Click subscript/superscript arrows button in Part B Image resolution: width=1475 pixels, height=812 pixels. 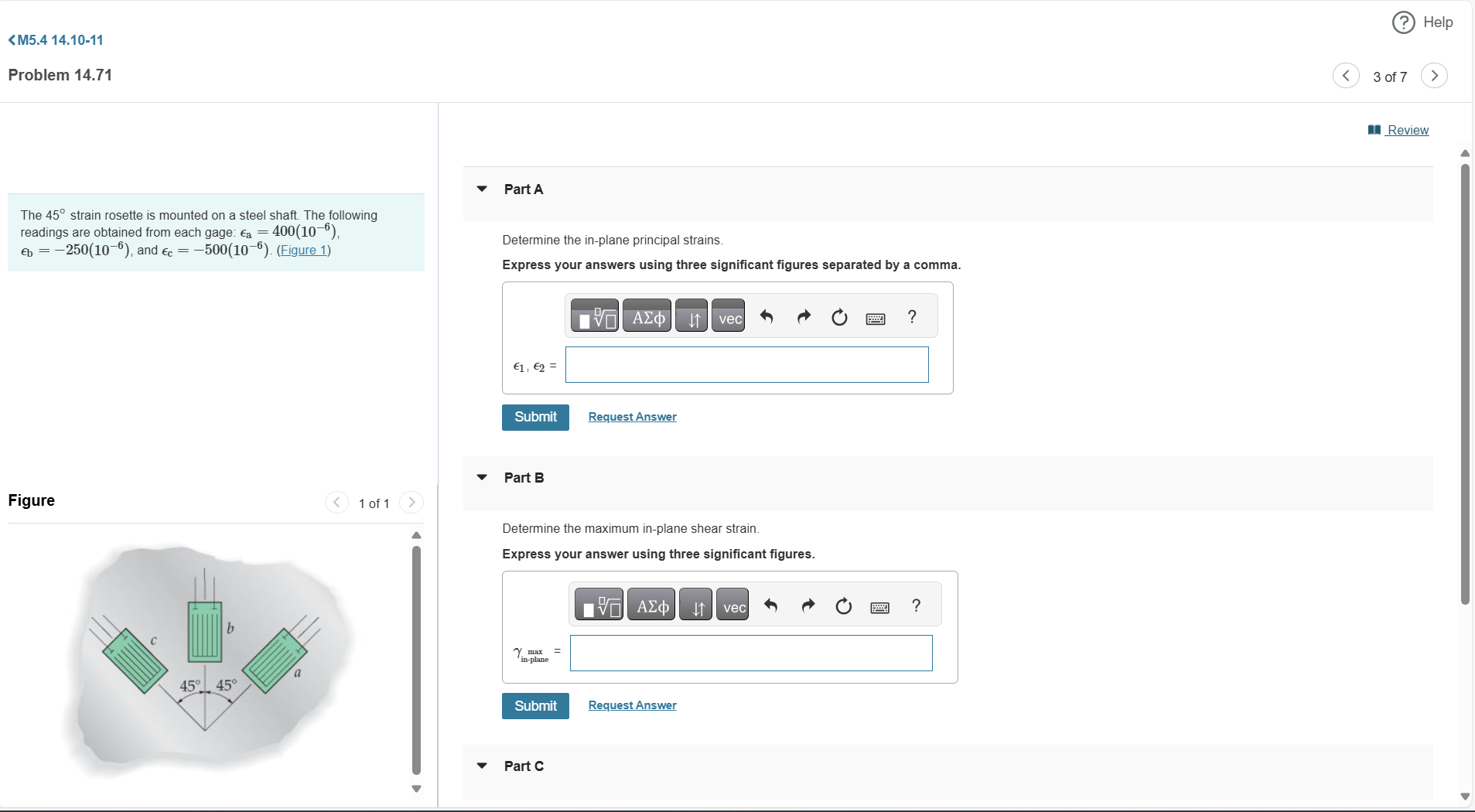point(695,605)
